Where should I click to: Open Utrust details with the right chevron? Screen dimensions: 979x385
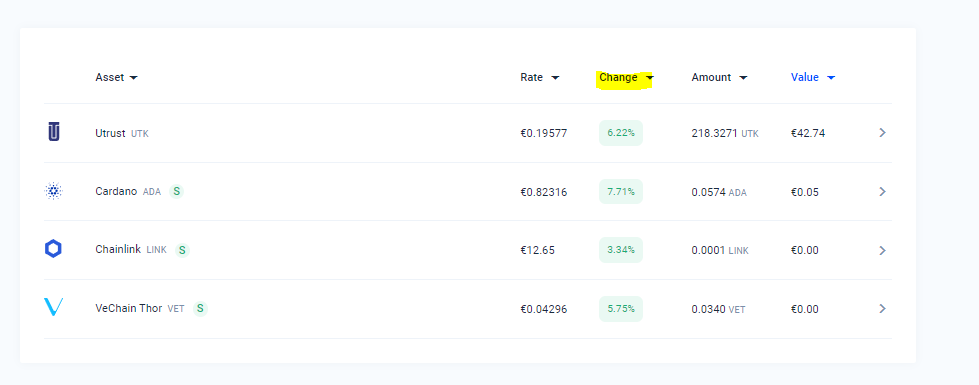coord(882,132)
